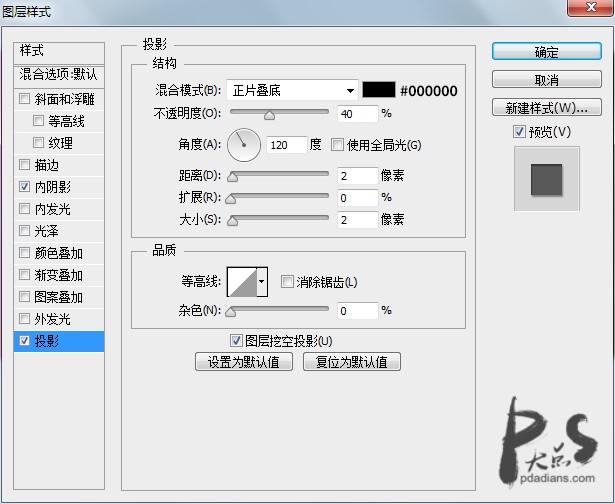Focus the angle field showing 120
Image resolution: width=615 pixels, height=504 pixels.
coord(287,145)
